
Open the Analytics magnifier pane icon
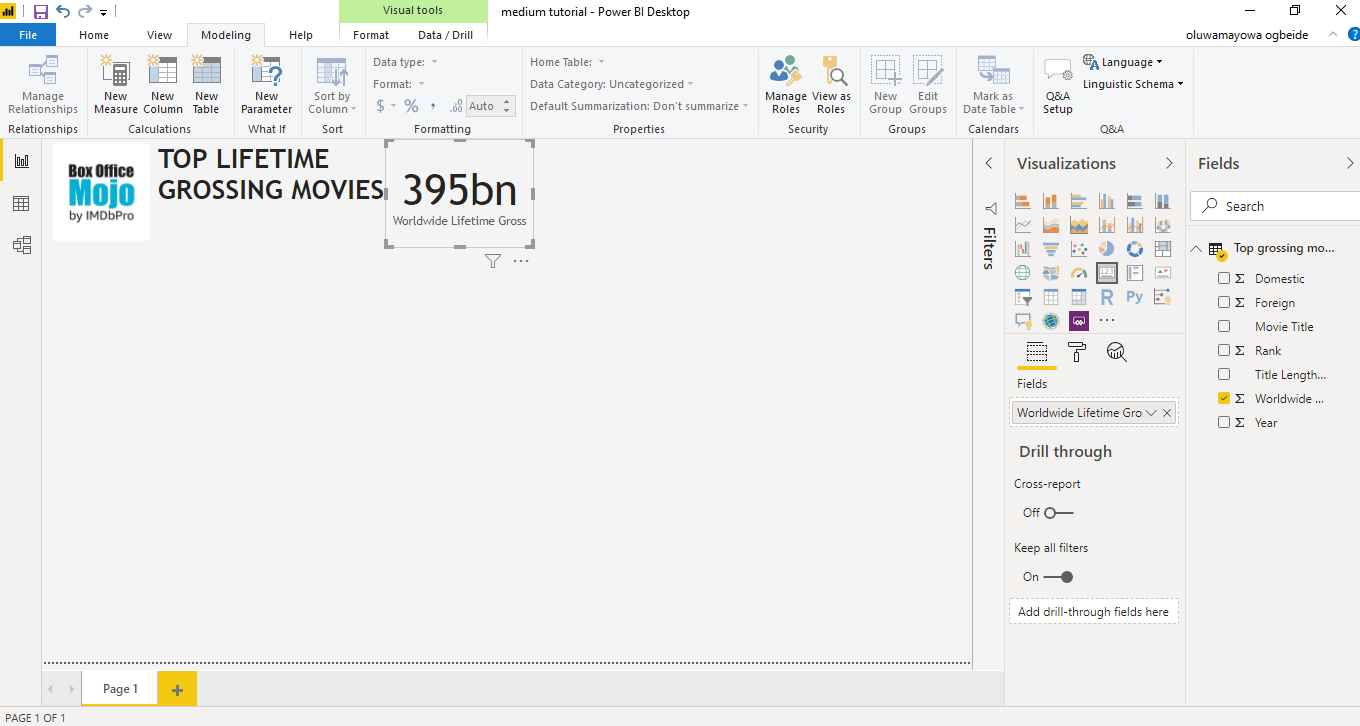click(1117, 352)
